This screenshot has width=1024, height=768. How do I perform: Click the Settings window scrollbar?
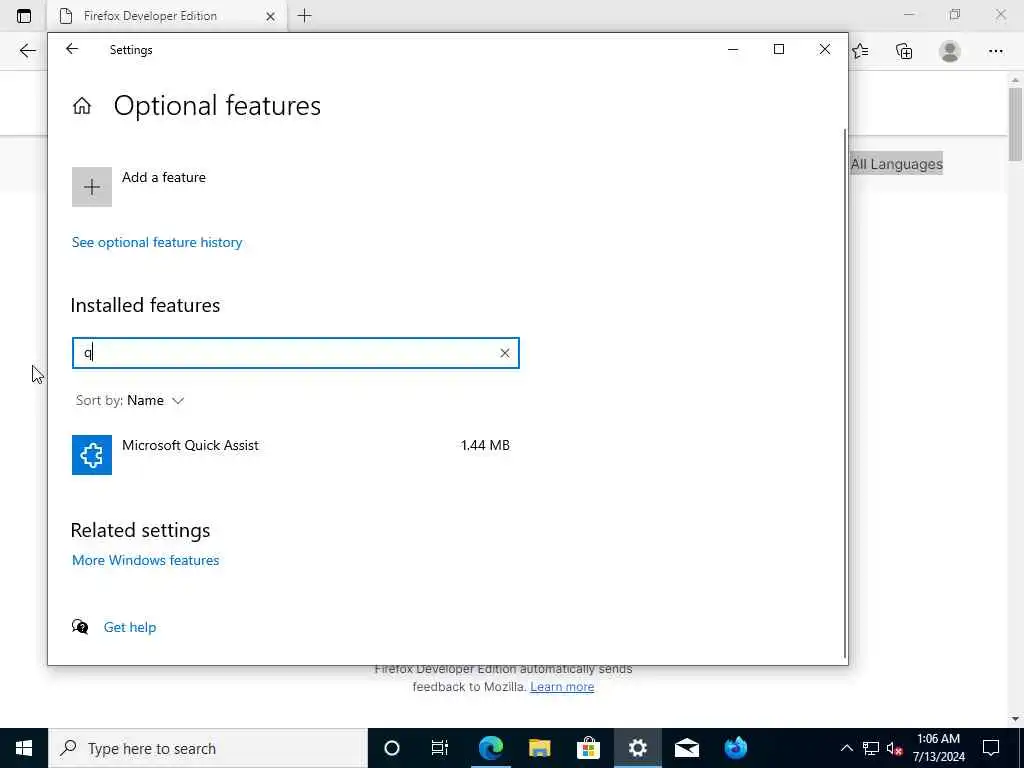tap(846, 392)
